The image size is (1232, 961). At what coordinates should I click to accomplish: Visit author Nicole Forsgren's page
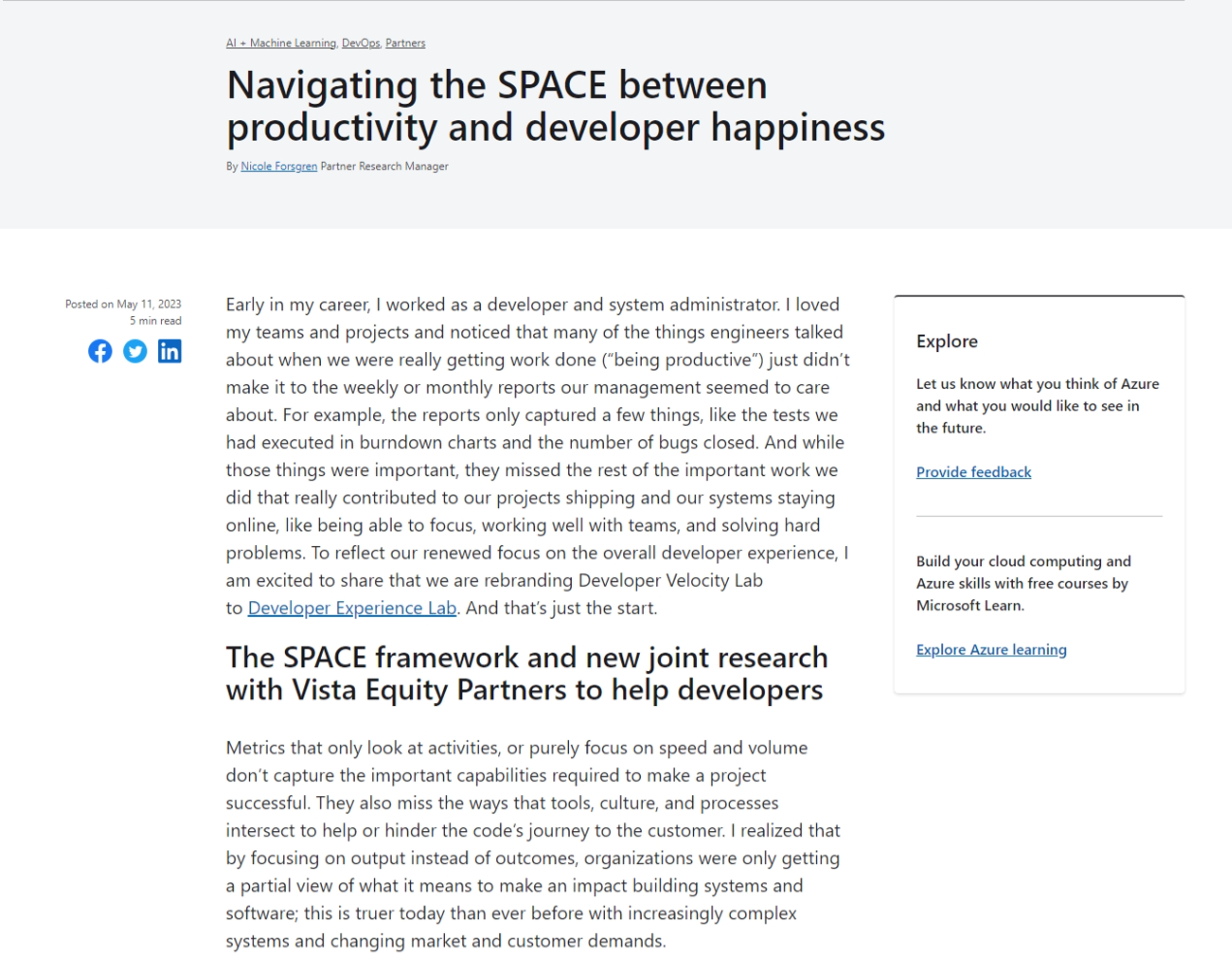point(279,166)
